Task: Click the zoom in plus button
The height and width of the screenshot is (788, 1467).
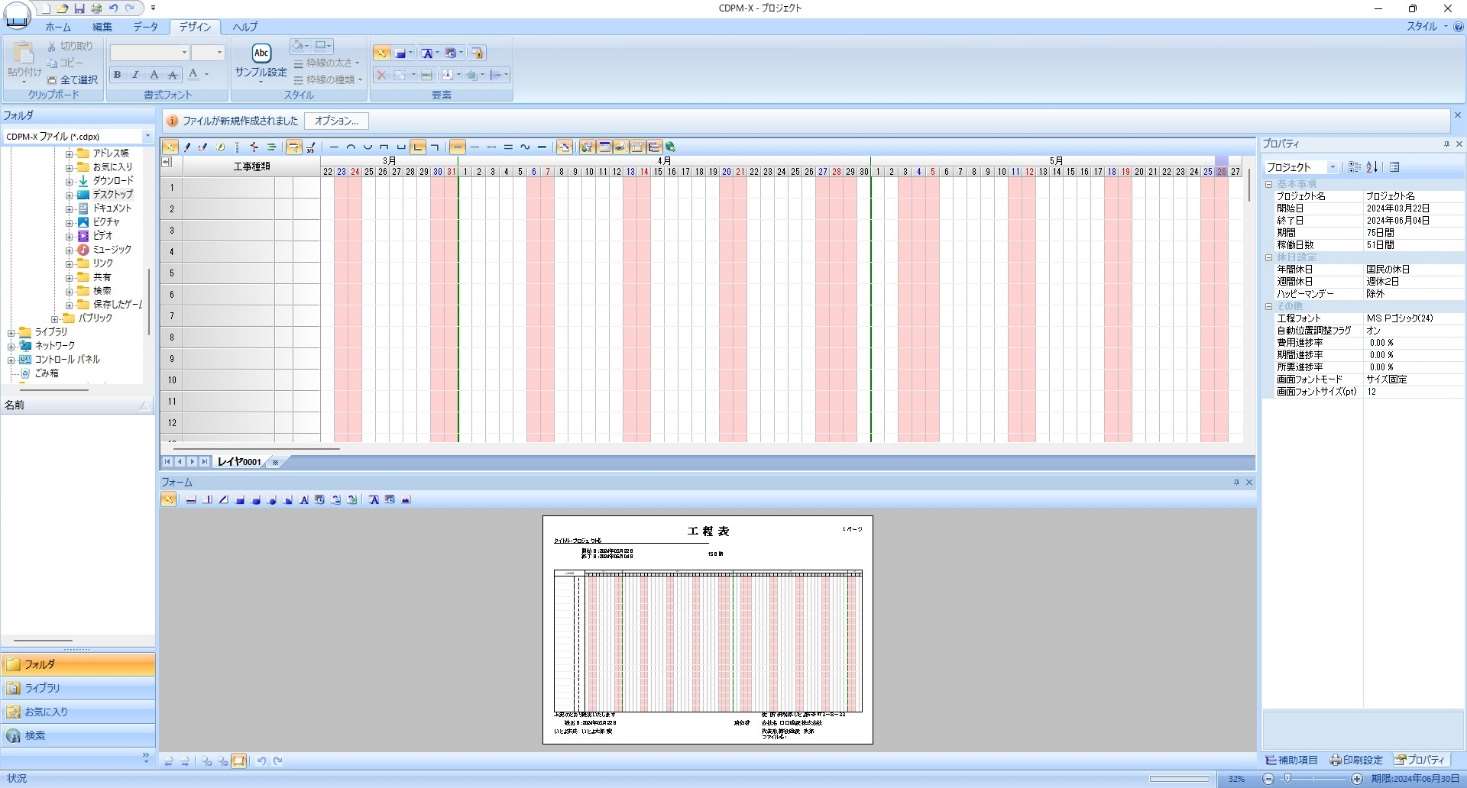Action: coord(1357,779)
